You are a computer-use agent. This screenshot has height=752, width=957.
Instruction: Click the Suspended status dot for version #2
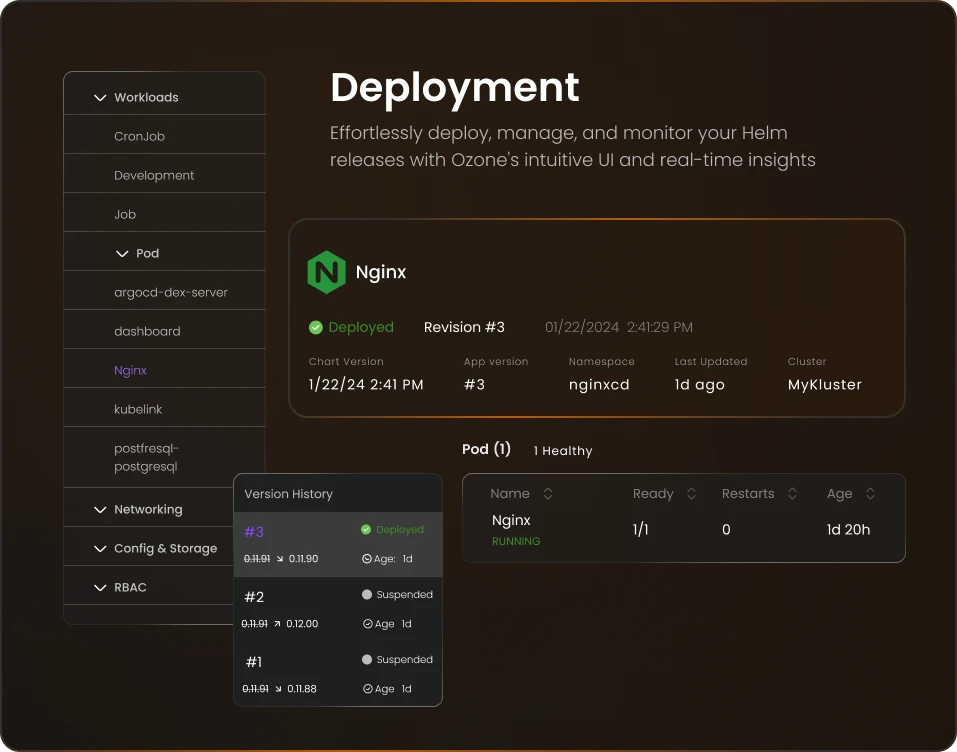click(366, 595)
